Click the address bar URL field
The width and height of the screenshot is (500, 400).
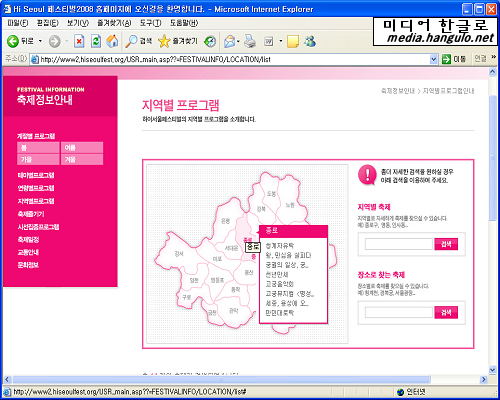click(x=233, y=59)
